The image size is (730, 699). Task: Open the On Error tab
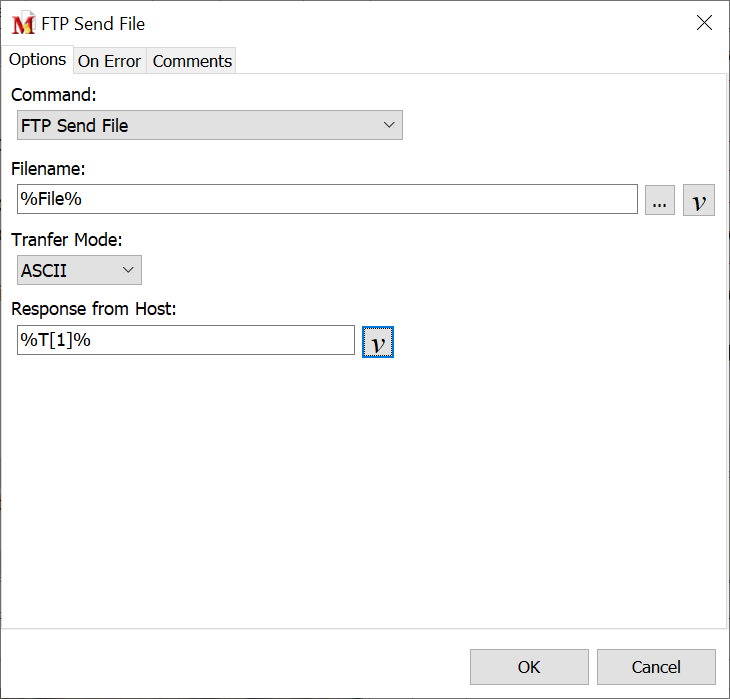point(109,61)
